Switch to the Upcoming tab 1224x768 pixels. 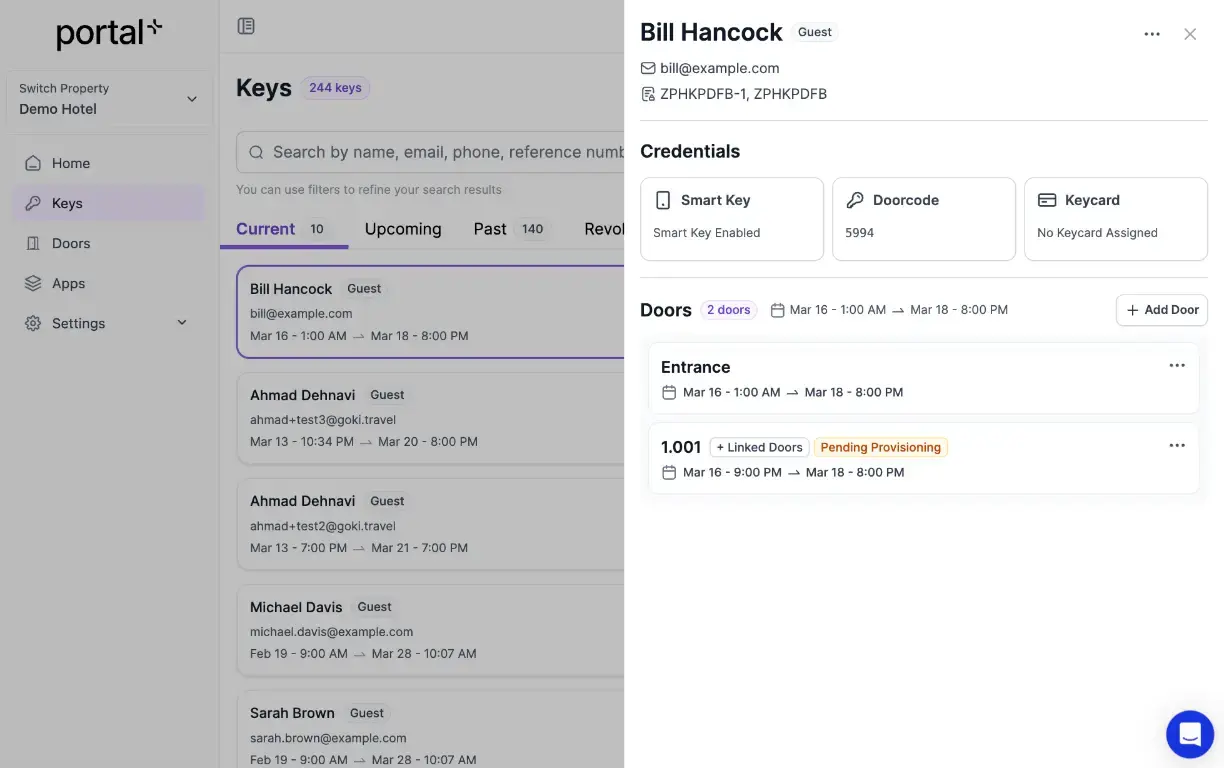point(402,229)
